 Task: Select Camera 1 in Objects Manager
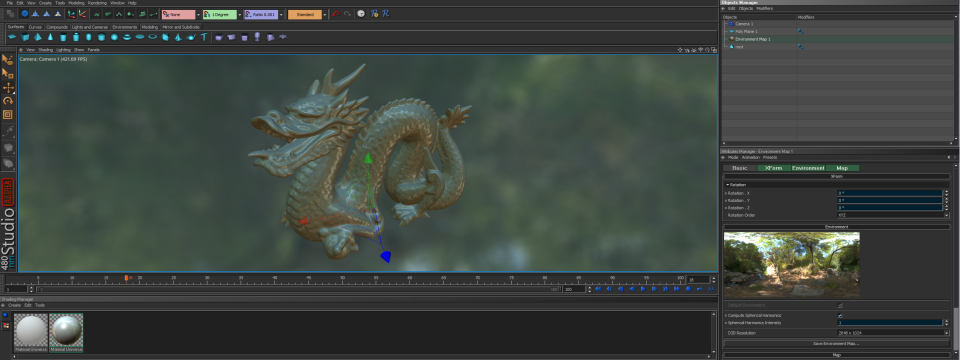pyautogui.click(x=744, y=24)
